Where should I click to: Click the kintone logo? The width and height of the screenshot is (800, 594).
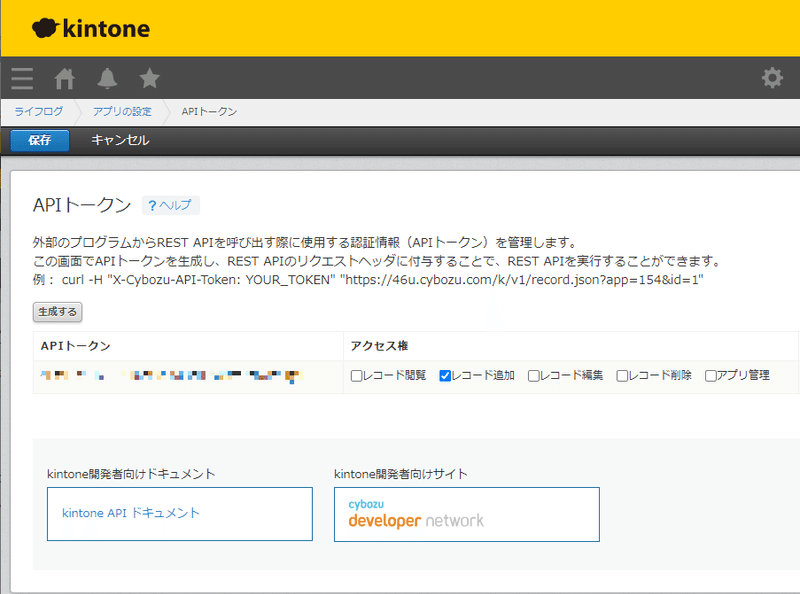pyautogui.click(x=91, y=29)
